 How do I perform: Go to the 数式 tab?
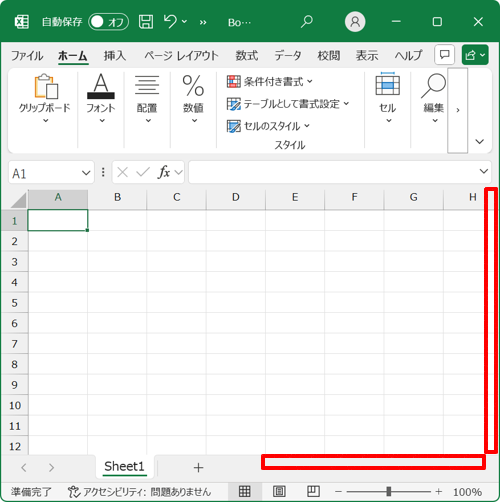(247, 55)
